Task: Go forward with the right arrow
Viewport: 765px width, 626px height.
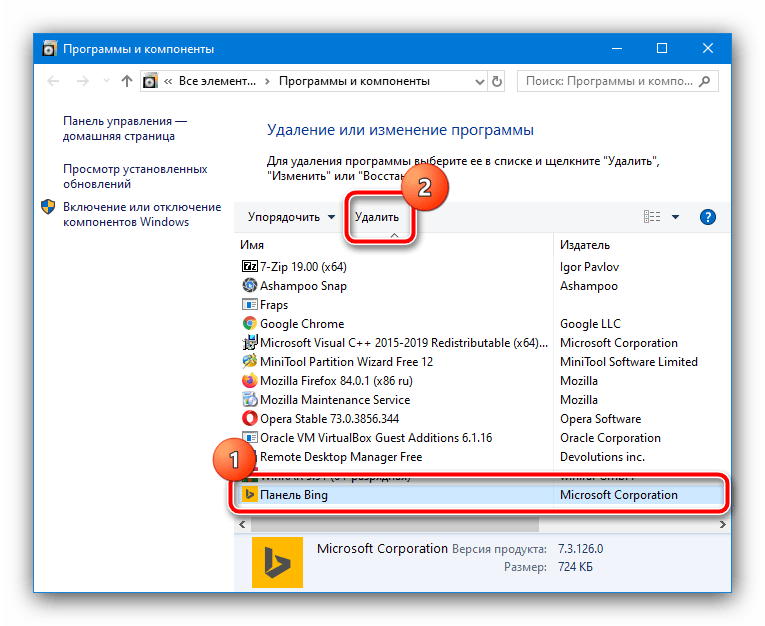Action: pyautogui.click(x=83, y=81)
